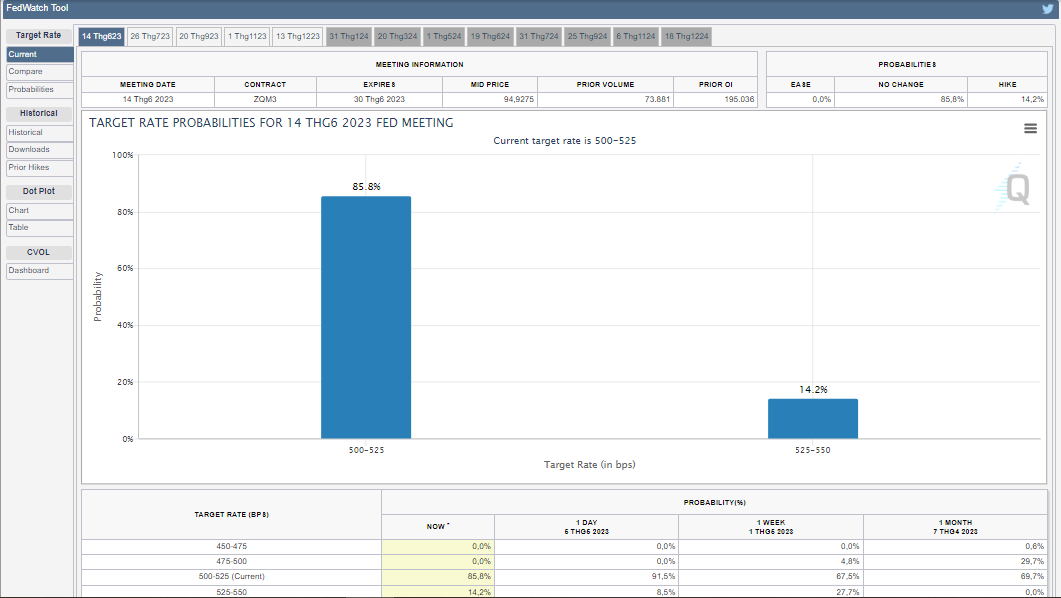This screenshot has height=598, width=1061.
Task: Click the Hike 14,2% cell
Action: tap(1008, 99)
